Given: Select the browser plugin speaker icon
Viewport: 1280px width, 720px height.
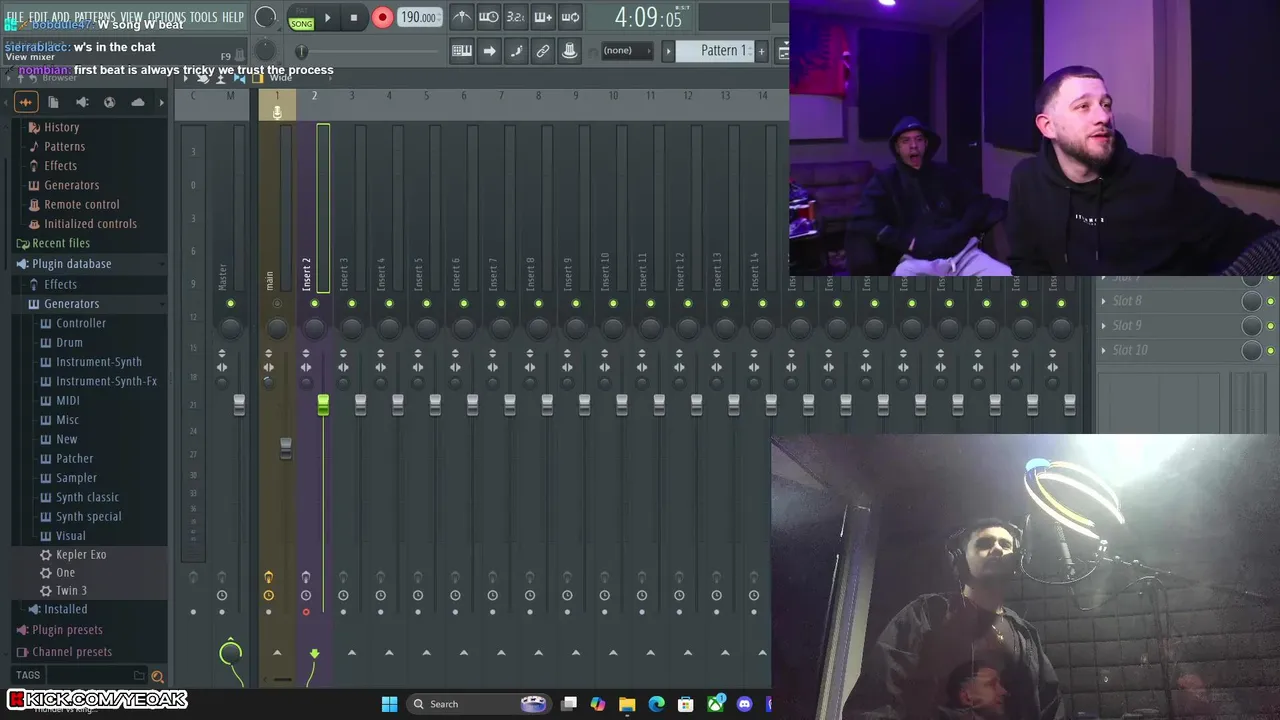Looking at the screenshot, I should pos(82,102).
